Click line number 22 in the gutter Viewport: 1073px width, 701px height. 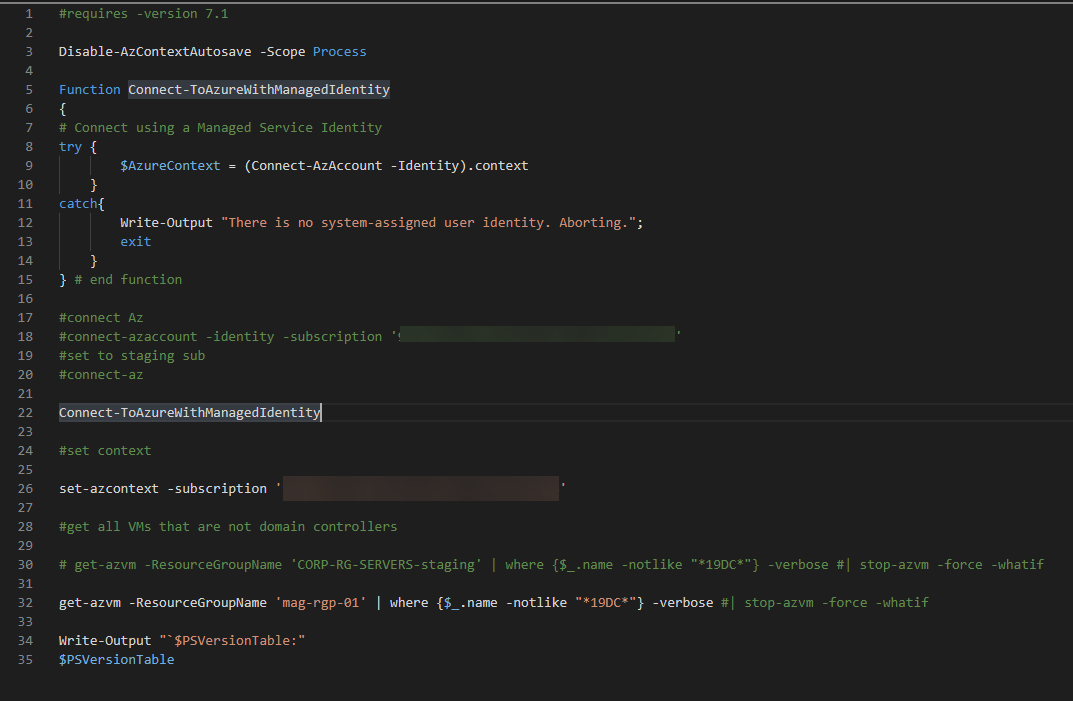25,413
